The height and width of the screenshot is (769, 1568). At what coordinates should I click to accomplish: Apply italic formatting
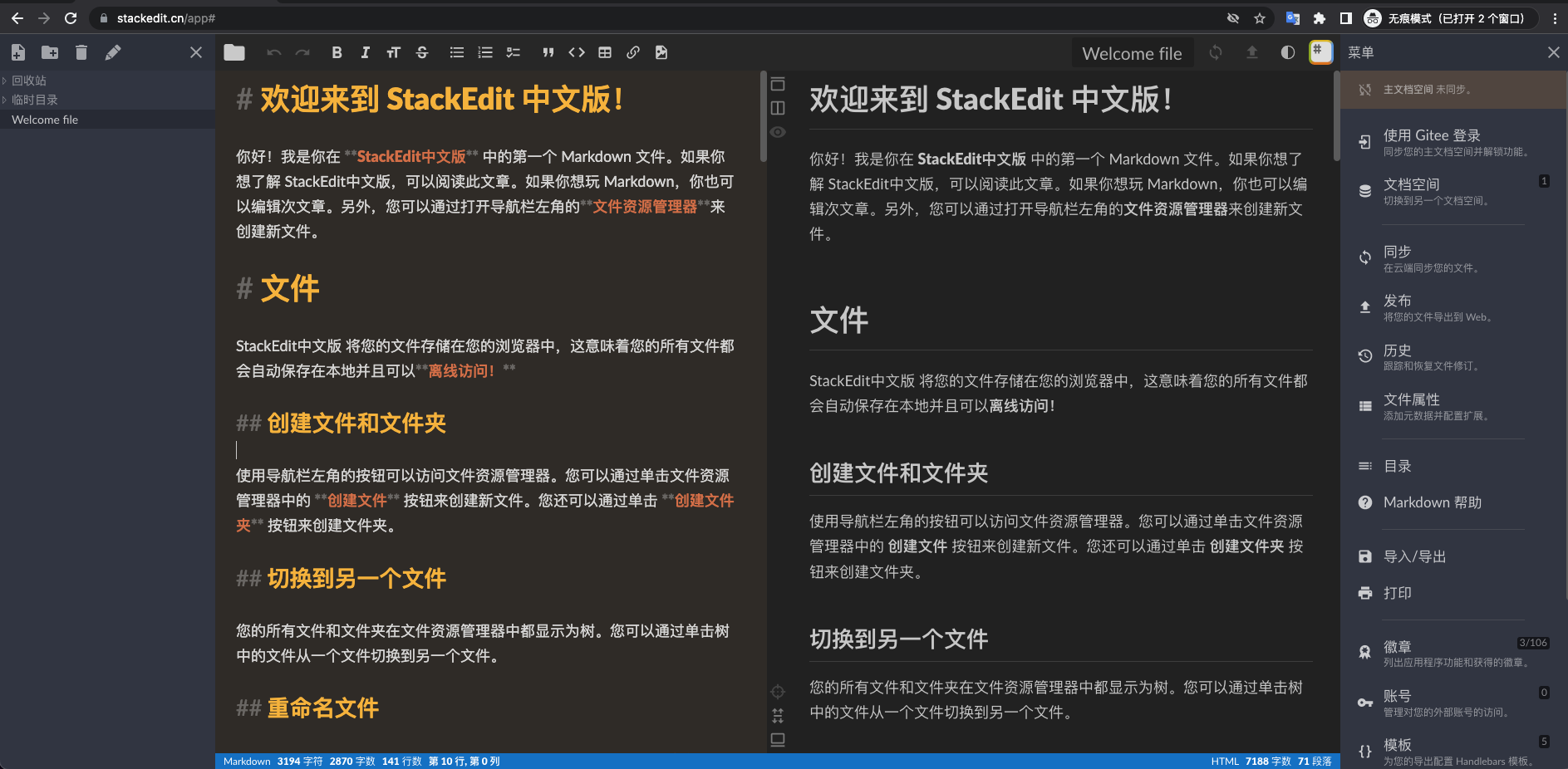click(x=365, y=52)
